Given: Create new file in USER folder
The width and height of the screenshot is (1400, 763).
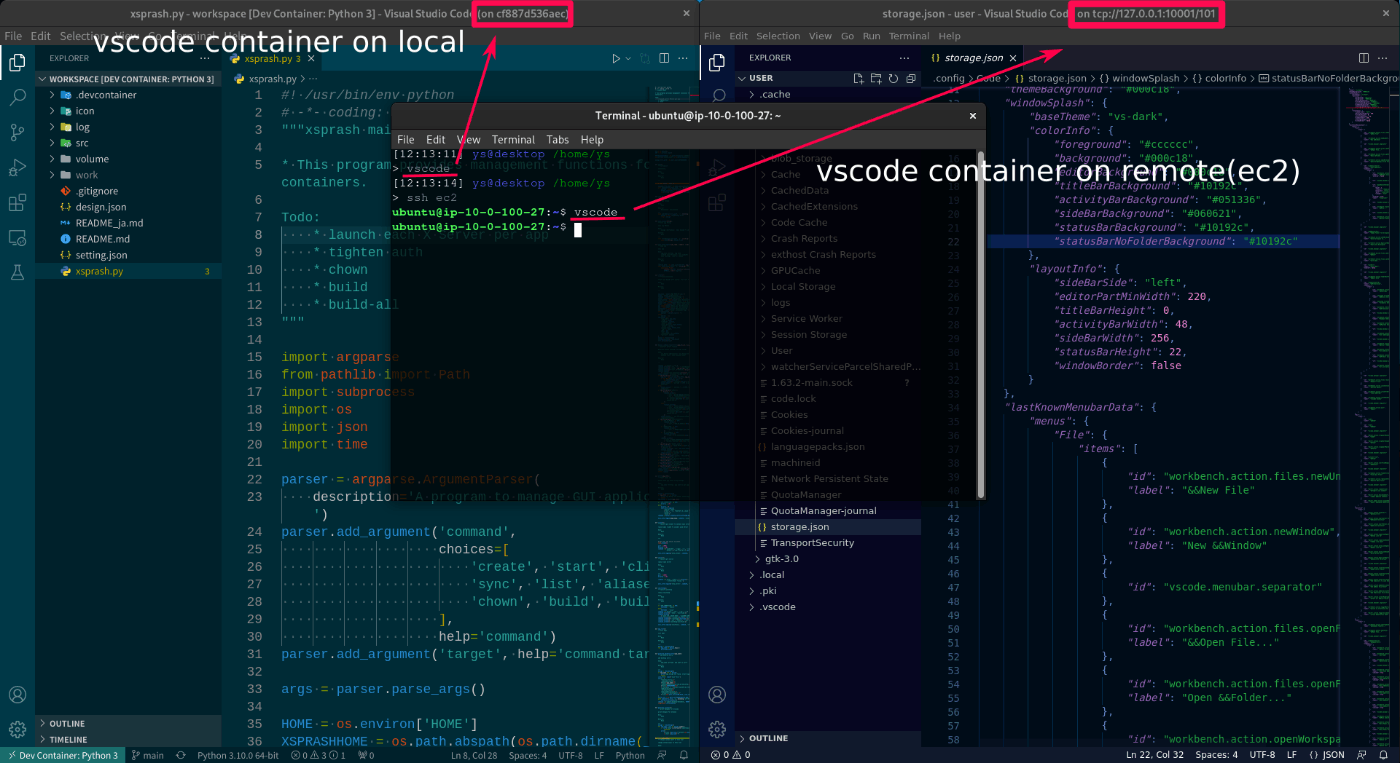Looking at the screenshot, I should click(858, 78).
